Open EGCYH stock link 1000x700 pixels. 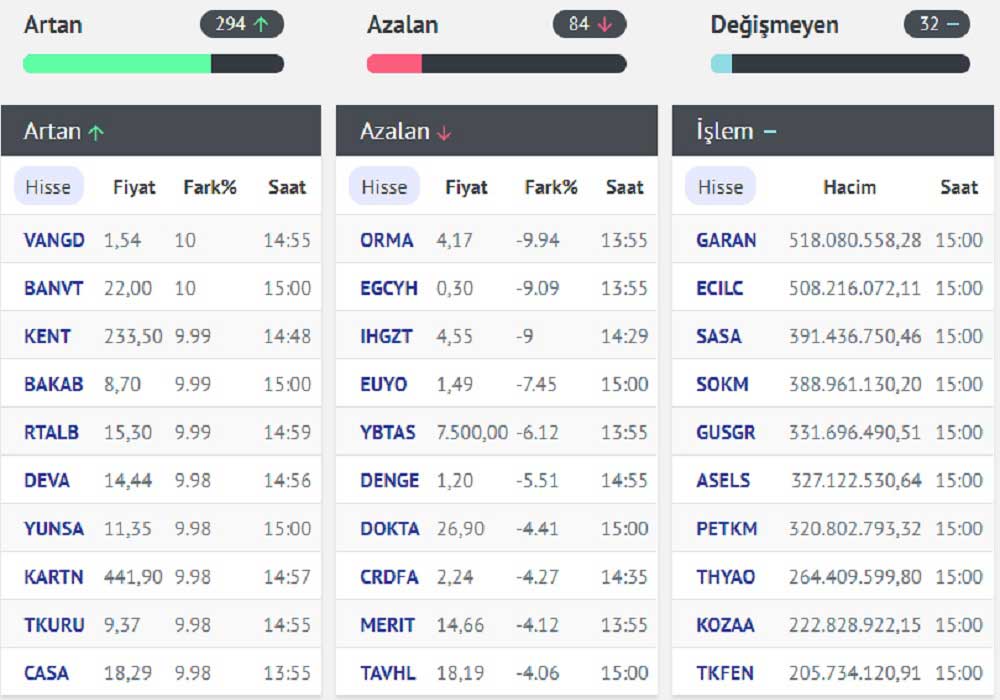(389, 288)
